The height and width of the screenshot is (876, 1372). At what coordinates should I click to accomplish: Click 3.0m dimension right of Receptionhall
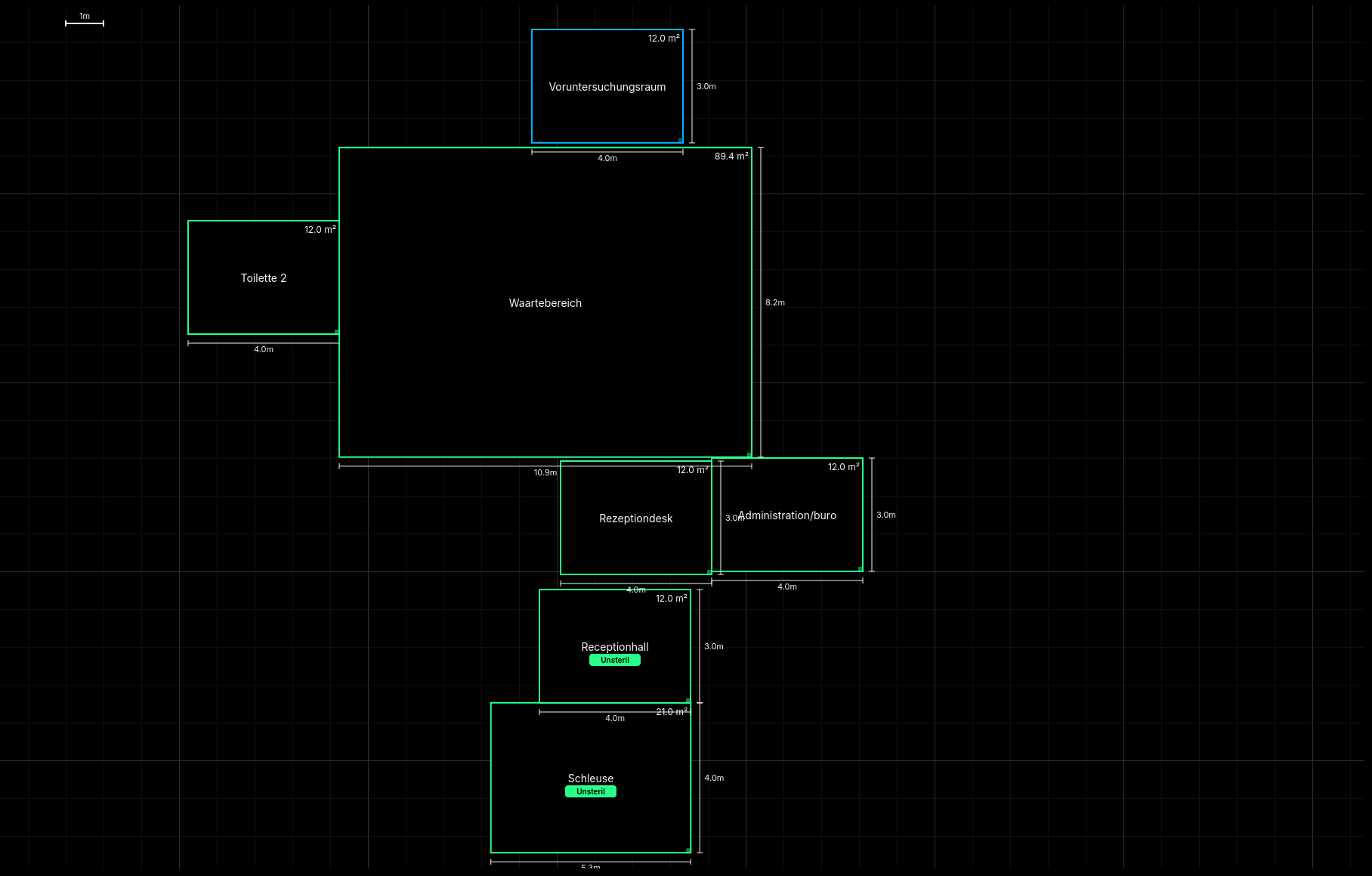pyautogui.click(x=714, y=646)
